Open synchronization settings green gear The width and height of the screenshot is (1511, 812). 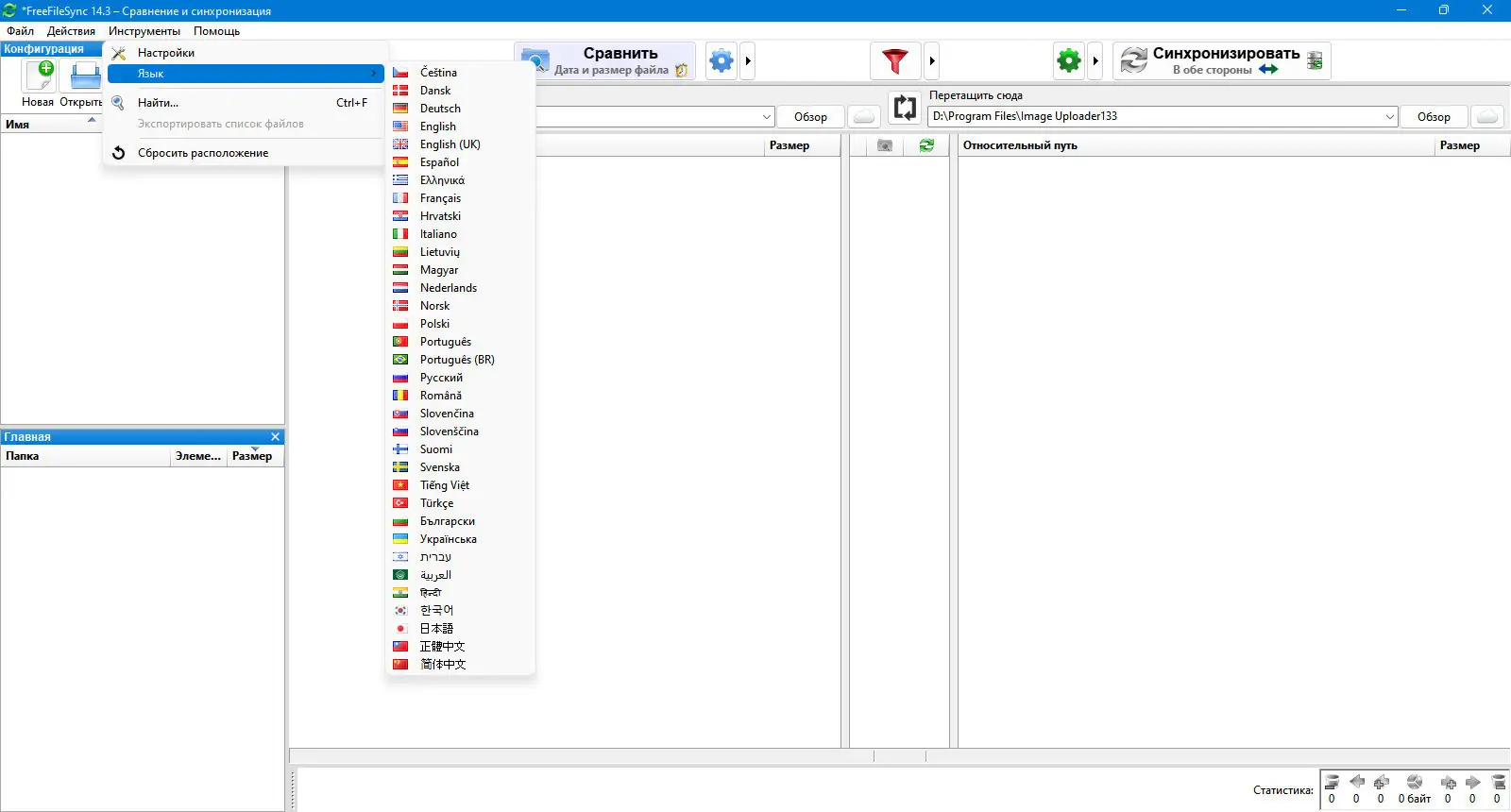coord(1069,61)
